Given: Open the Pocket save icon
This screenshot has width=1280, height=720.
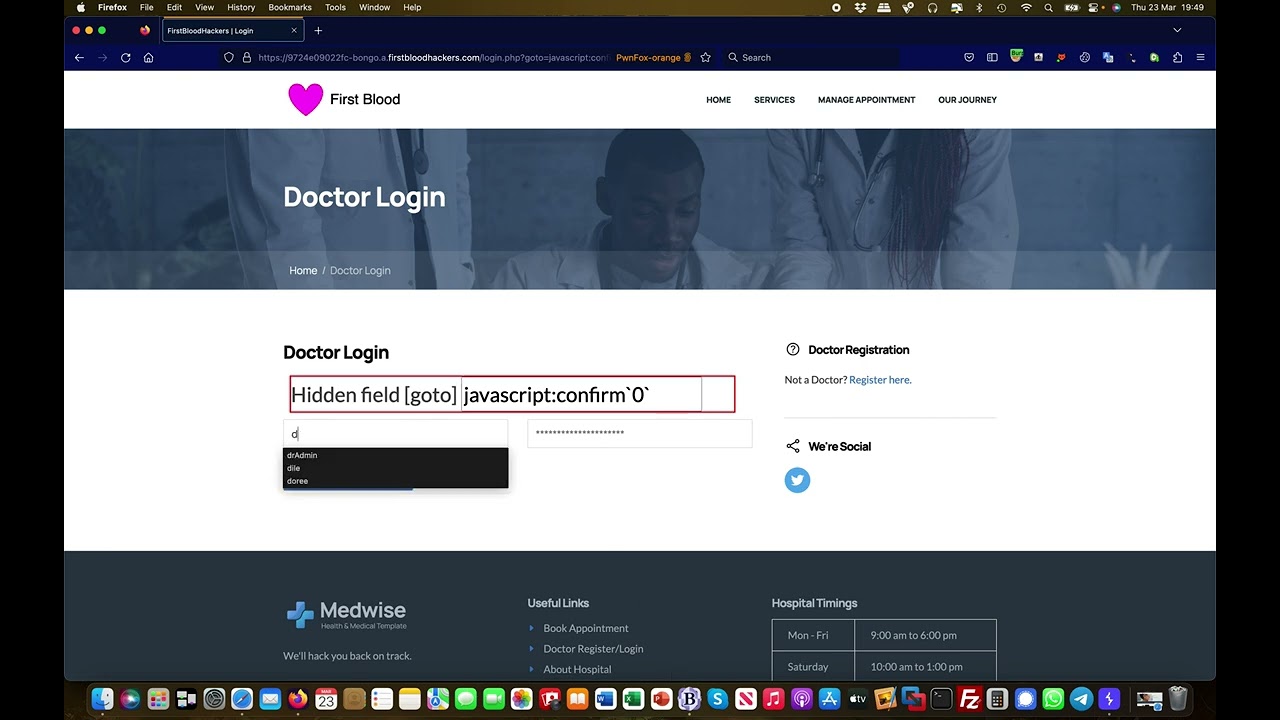Looking at the screenshot, I should 969,57.
